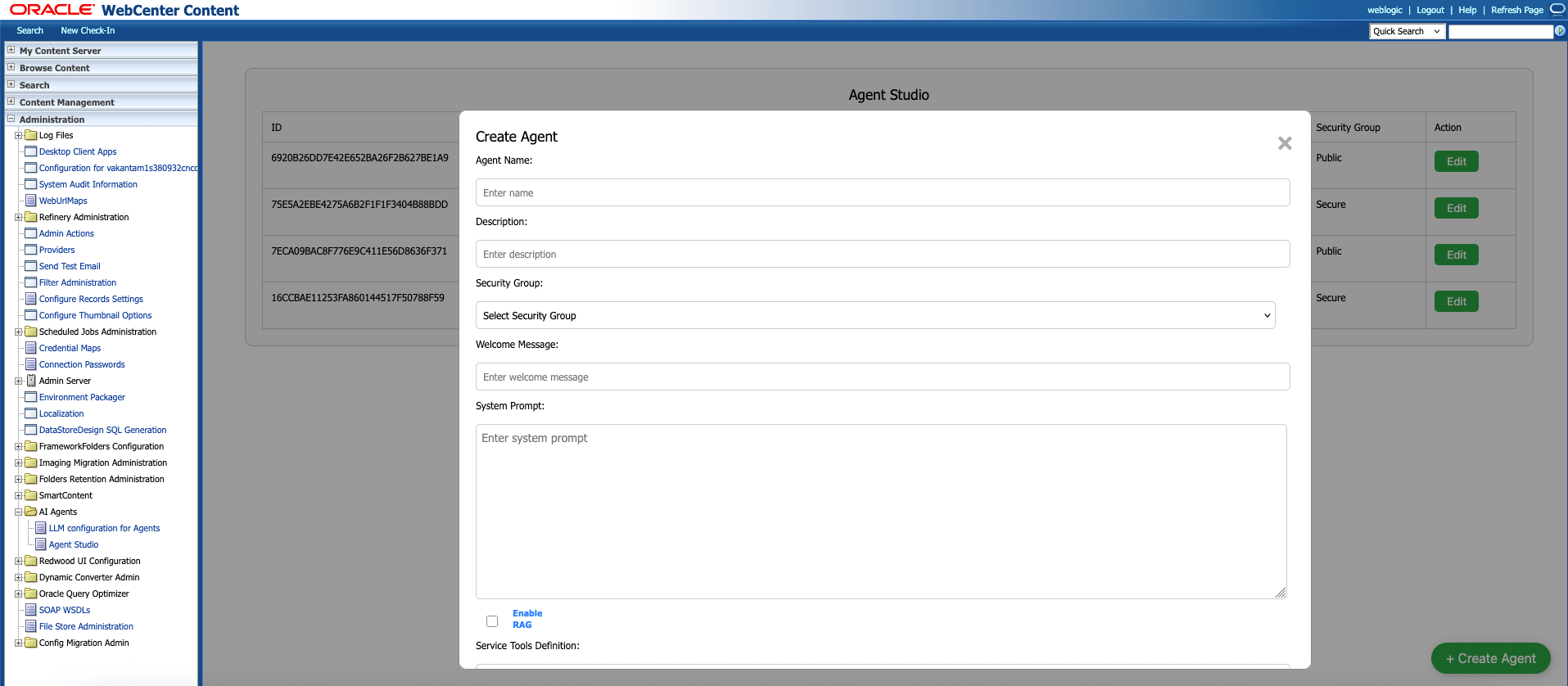Click the Quick Search go icon
The height and width of the screenshot is (686, 1568).
(x=1560, y=31)
